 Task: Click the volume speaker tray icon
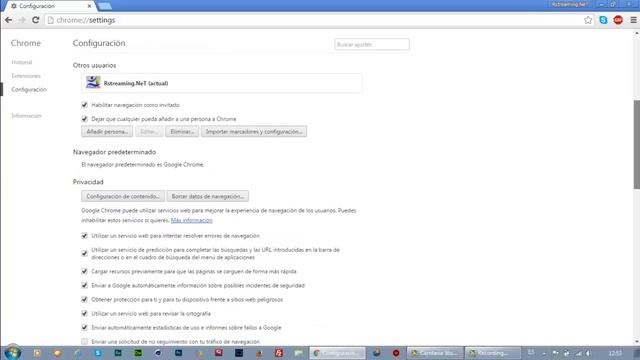589,353
